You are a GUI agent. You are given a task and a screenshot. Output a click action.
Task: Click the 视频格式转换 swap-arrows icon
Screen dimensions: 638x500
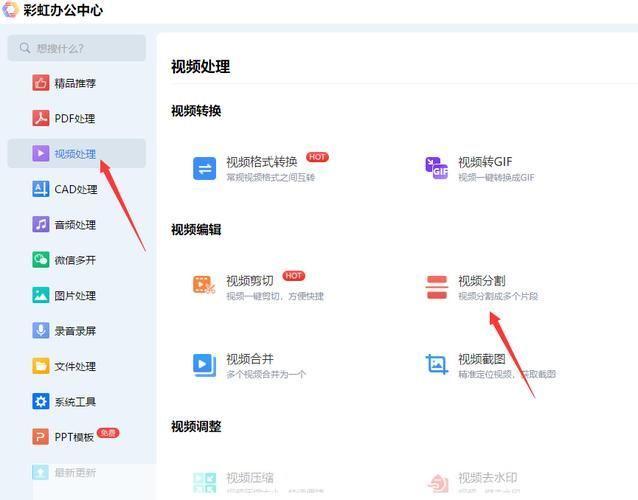(204, 168)
